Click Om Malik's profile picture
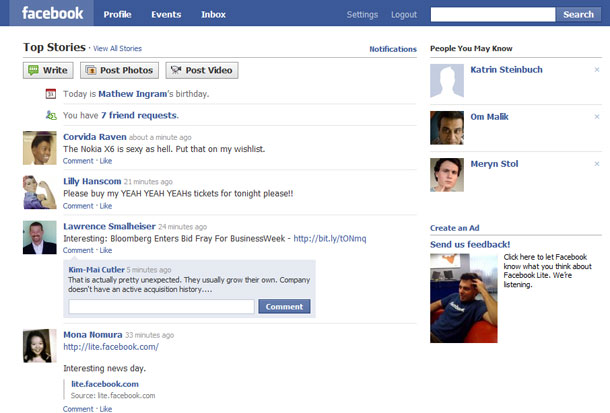 [447, 128]
